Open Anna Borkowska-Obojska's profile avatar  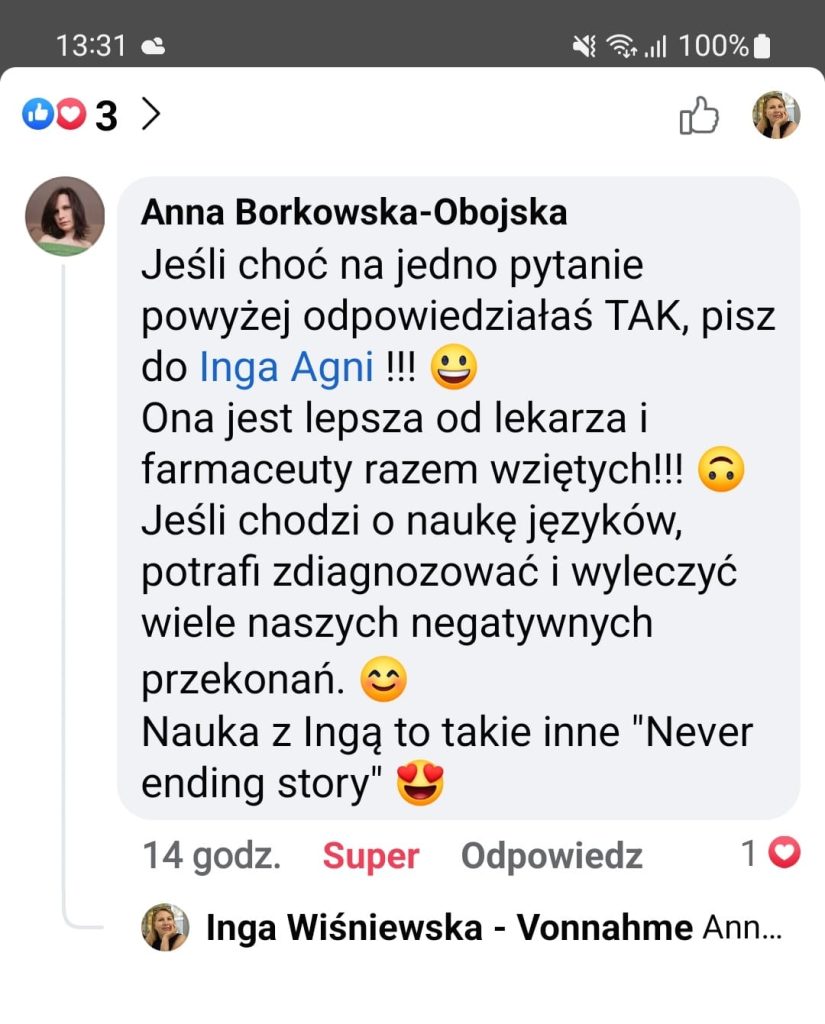click(x=65, y=216)
